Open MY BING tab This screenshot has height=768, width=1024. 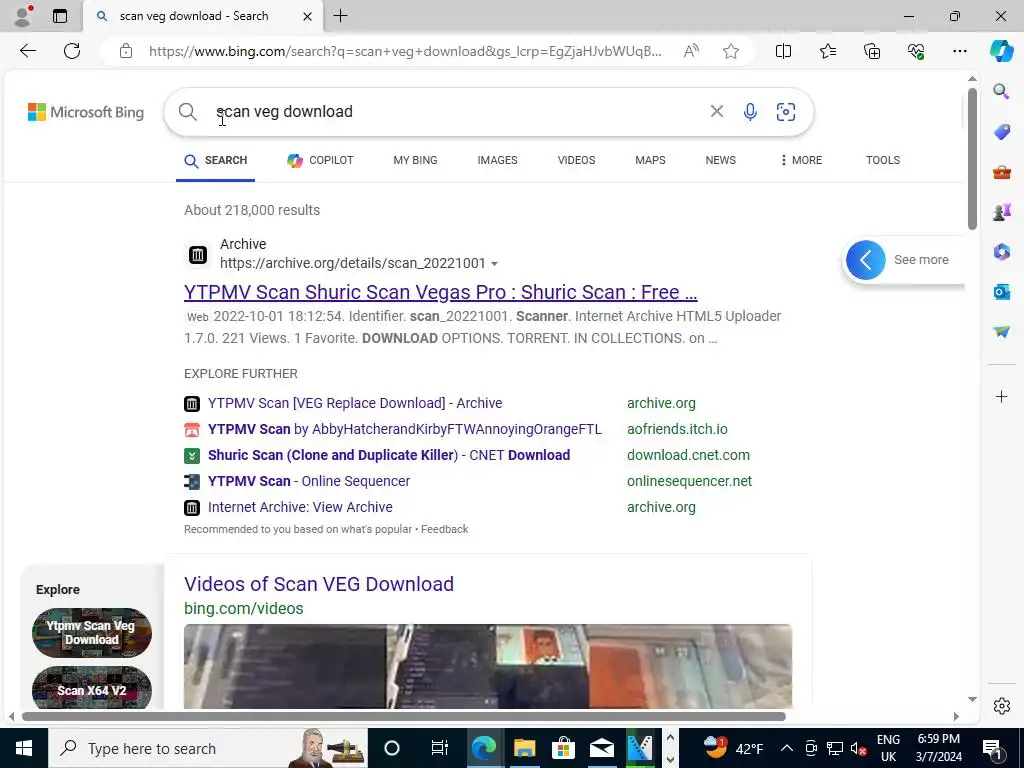pos(415,160)
